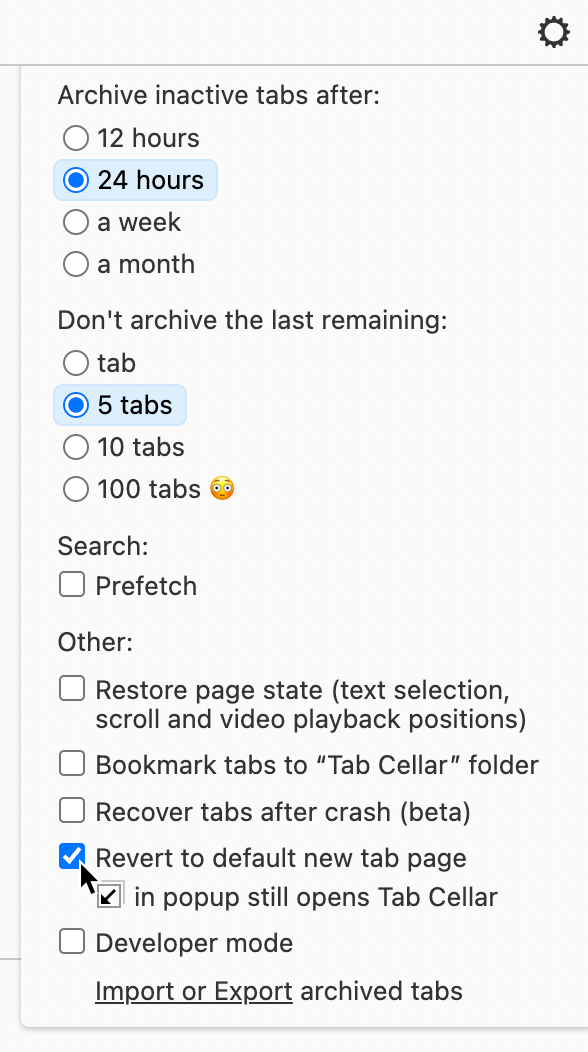Click the flushed face emoji next to 100 tabs
The image size is (588, 1052).
click(222, 488)
